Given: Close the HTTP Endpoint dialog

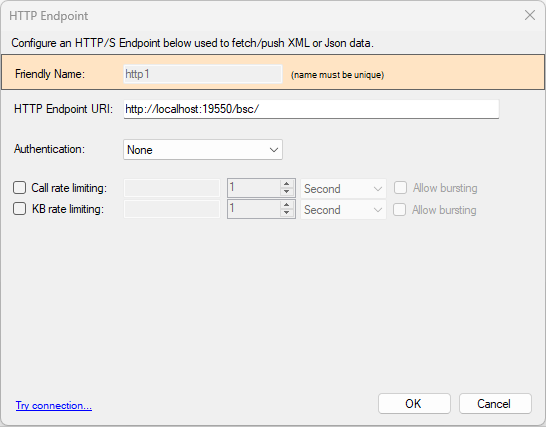Looking at the screenshot, I should [530, 15].
